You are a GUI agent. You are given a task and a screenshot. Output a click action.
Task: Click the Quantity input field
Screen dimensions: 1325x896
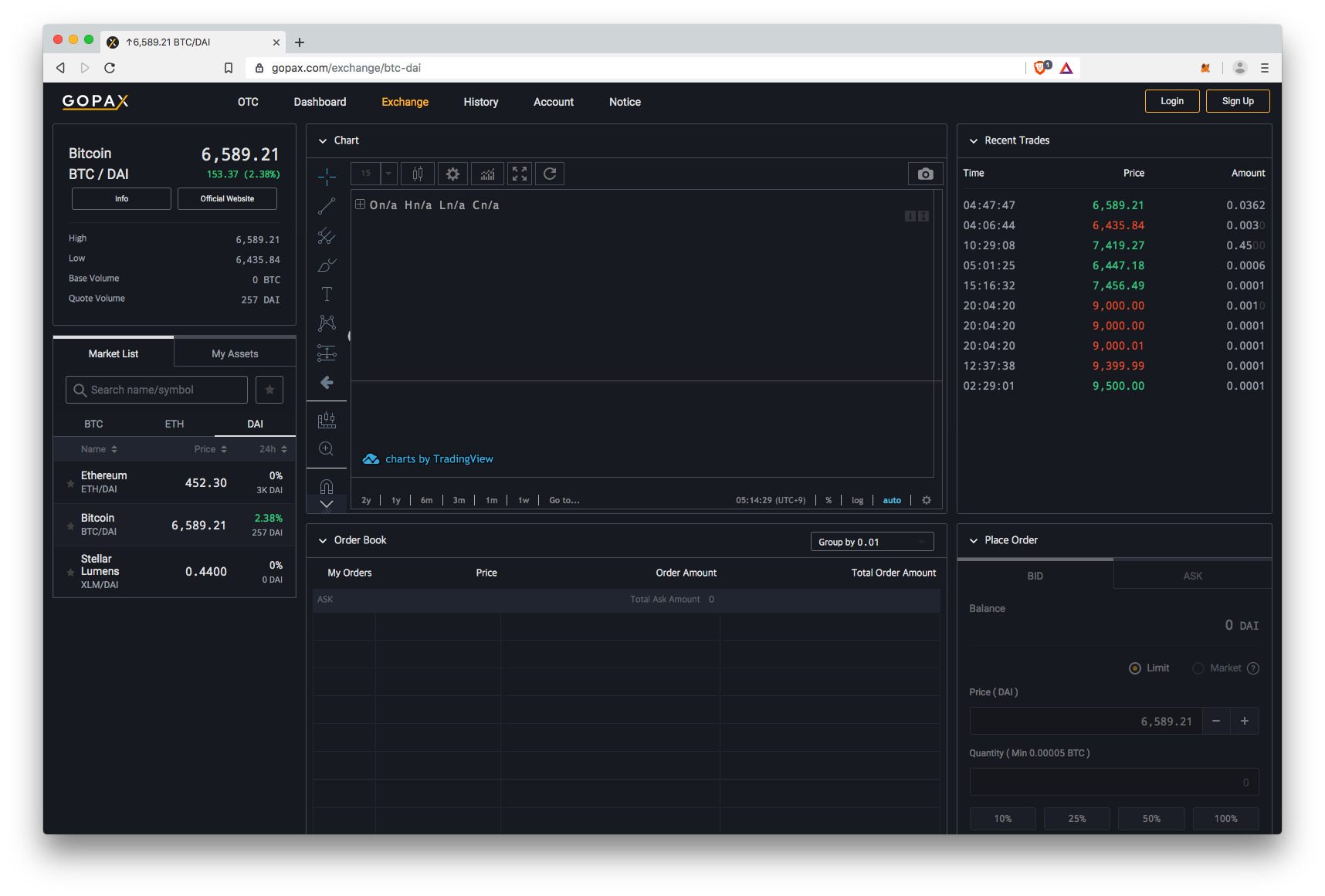[x=1114, y=782]
